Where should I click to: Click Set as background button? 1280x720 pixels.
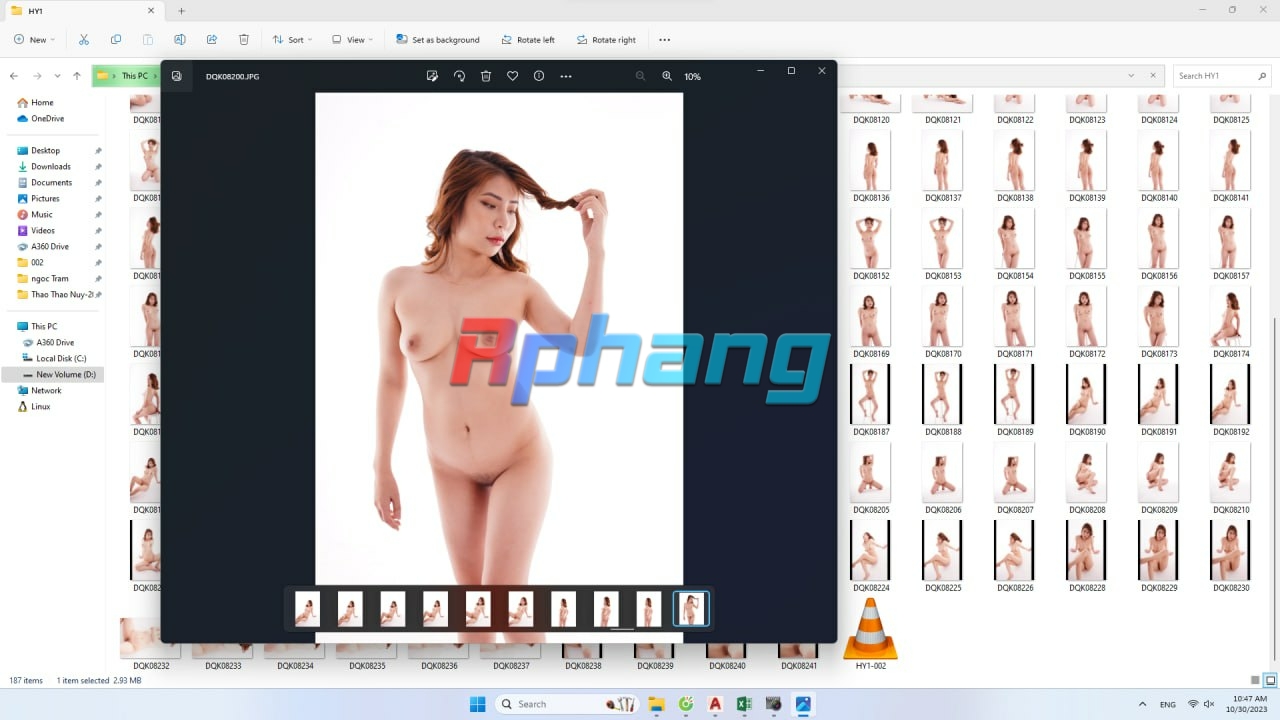(x=438, y=40)
